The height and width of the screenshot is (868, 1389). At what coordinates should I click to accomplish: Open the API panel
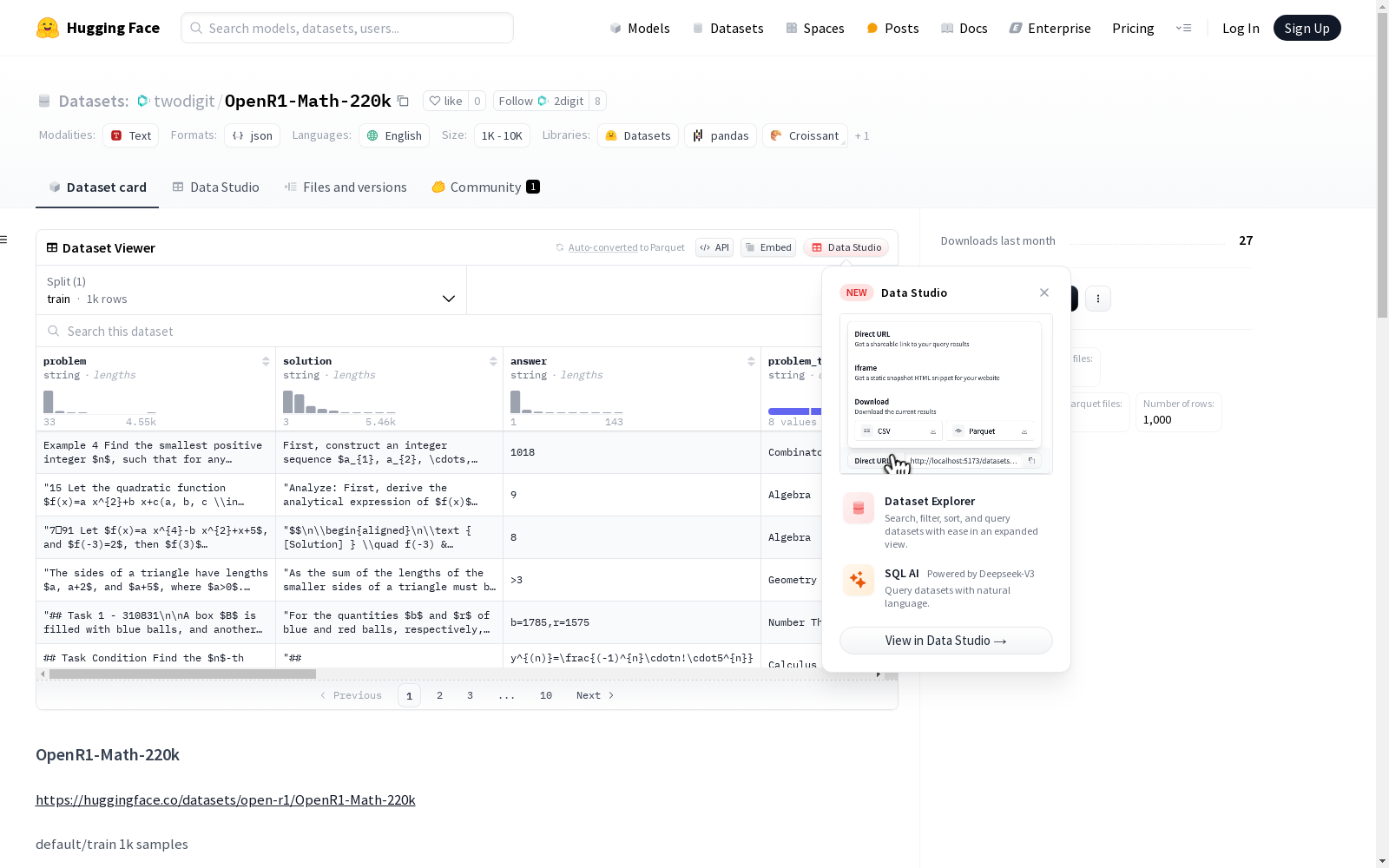(714, 247)
